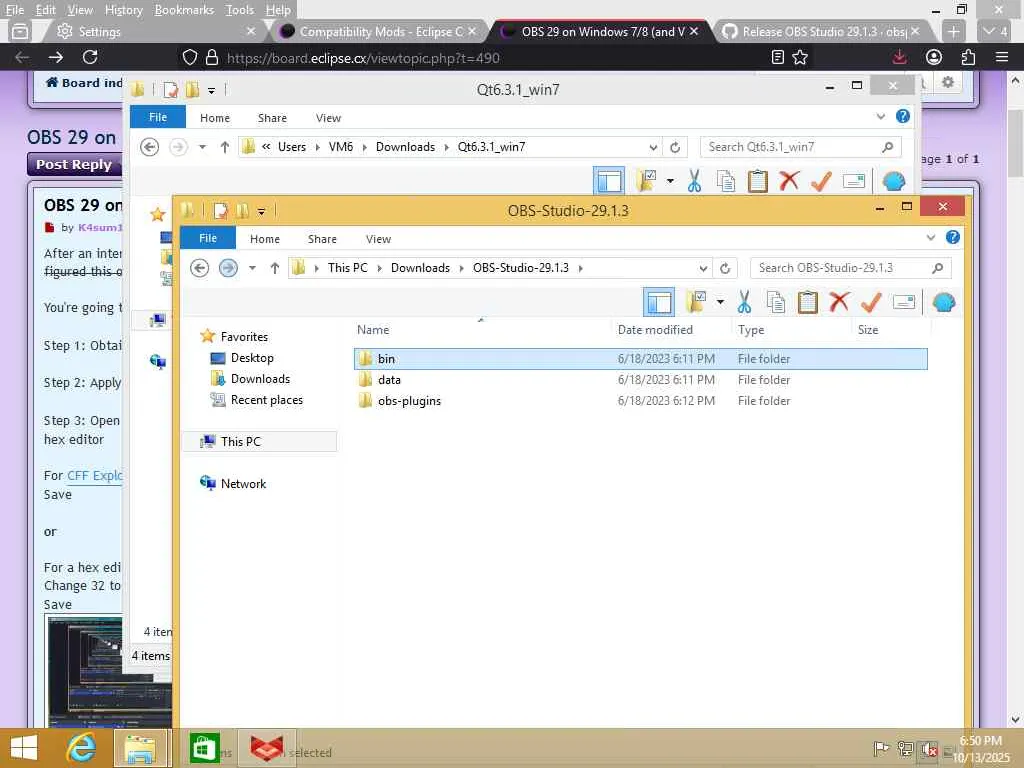Open the Home ribbon tab in OBS-Studio-29.1.3 window
1024x768 pixels.
coord(264,239)
